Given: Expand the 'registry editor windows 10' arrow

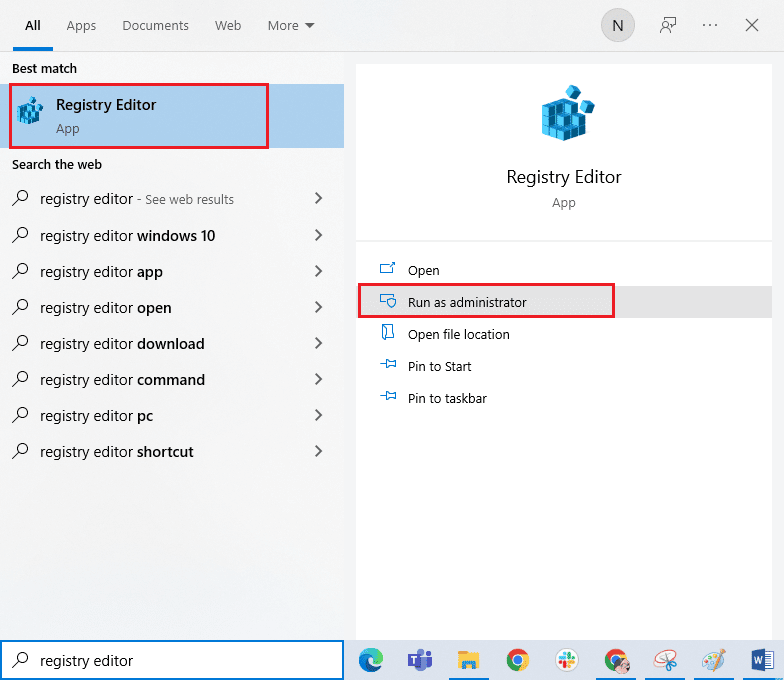Looking at the screenshot, I should [318, 235].
